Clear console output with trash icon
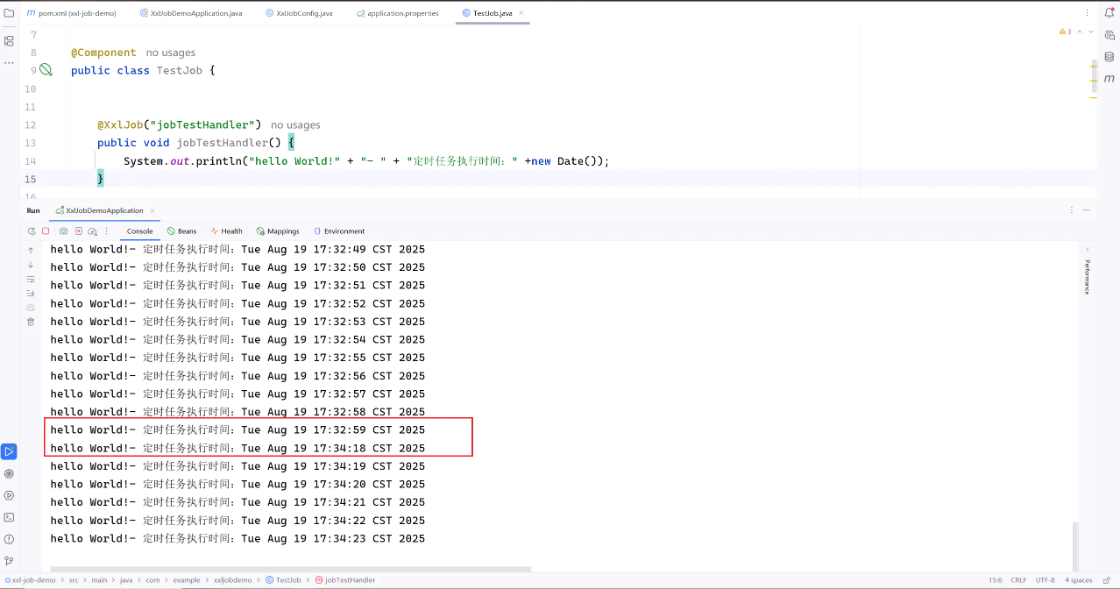The height and width of the screenshot is (589, 1120). tap(30, 322)
